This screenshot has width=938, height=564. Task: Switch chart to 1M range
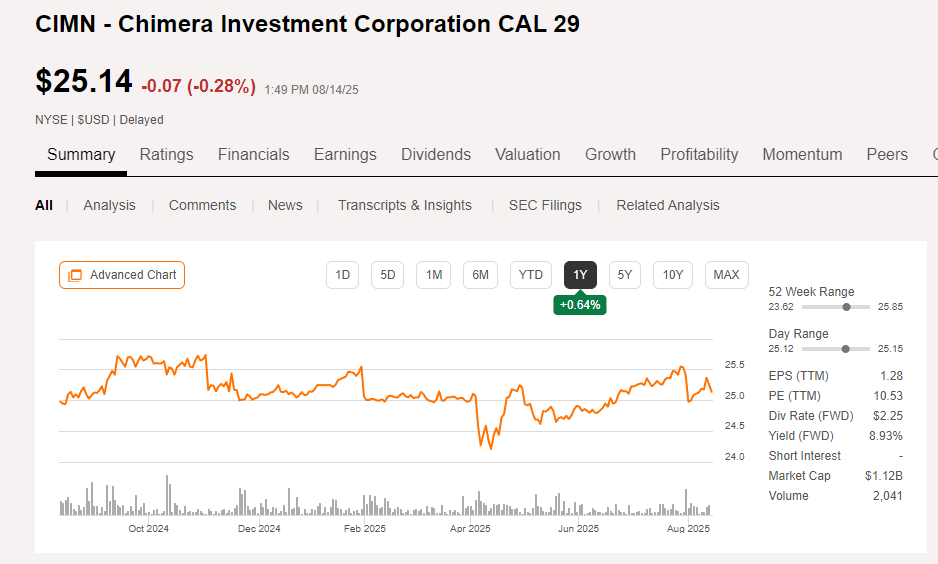pos(433,275)
